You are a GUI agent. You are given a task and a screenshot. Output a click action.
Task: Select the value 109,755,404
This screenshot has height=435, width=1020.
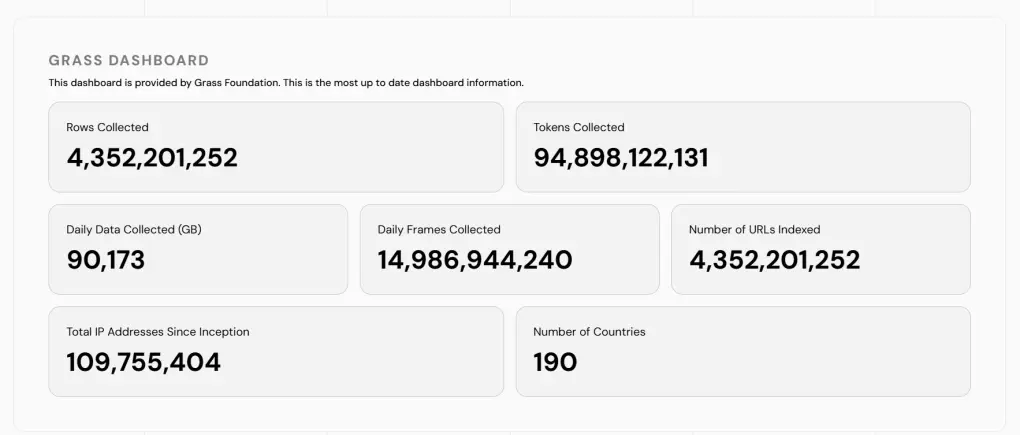144,362
